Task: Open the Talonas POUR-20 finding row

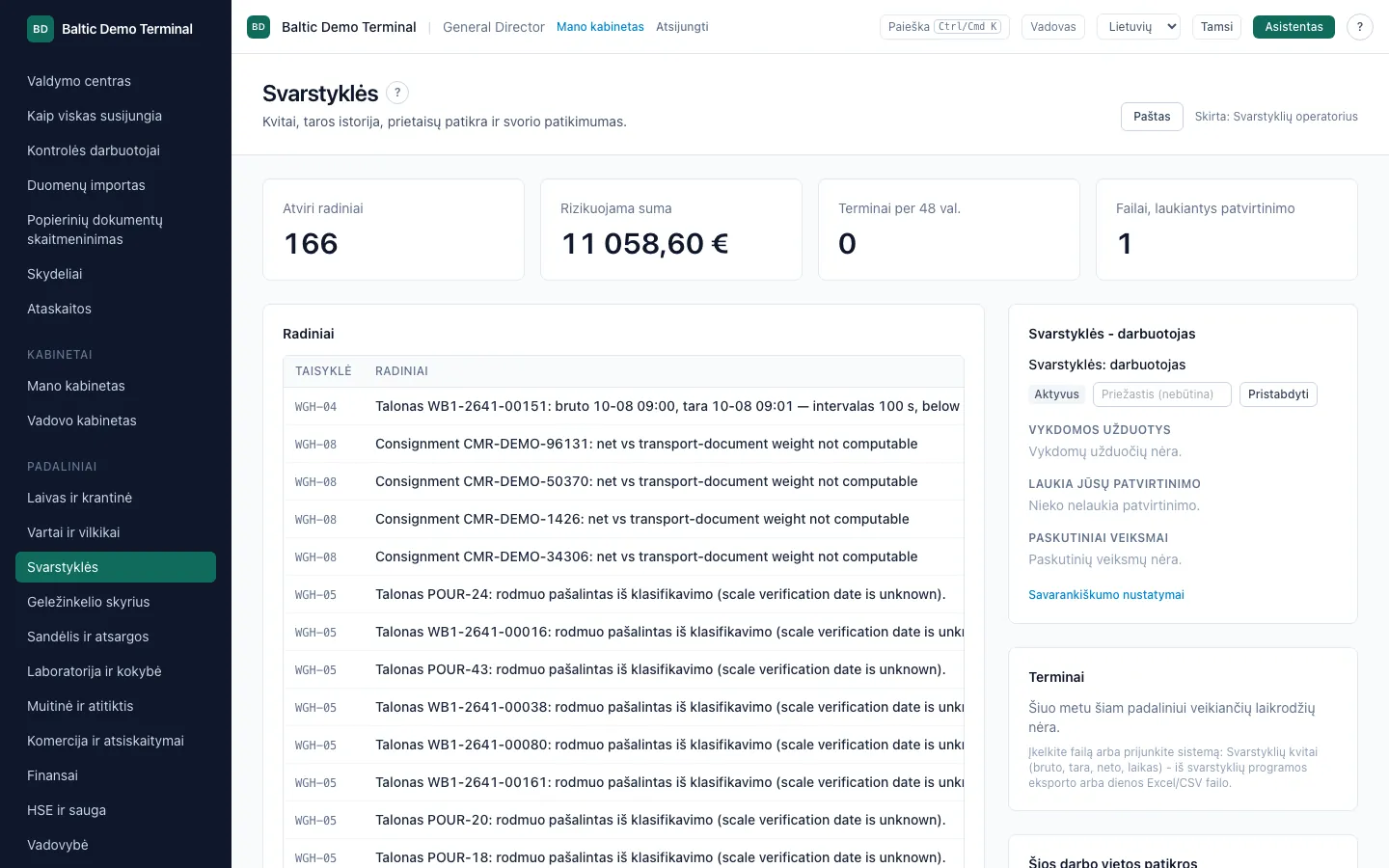Action: click(623, 820)
